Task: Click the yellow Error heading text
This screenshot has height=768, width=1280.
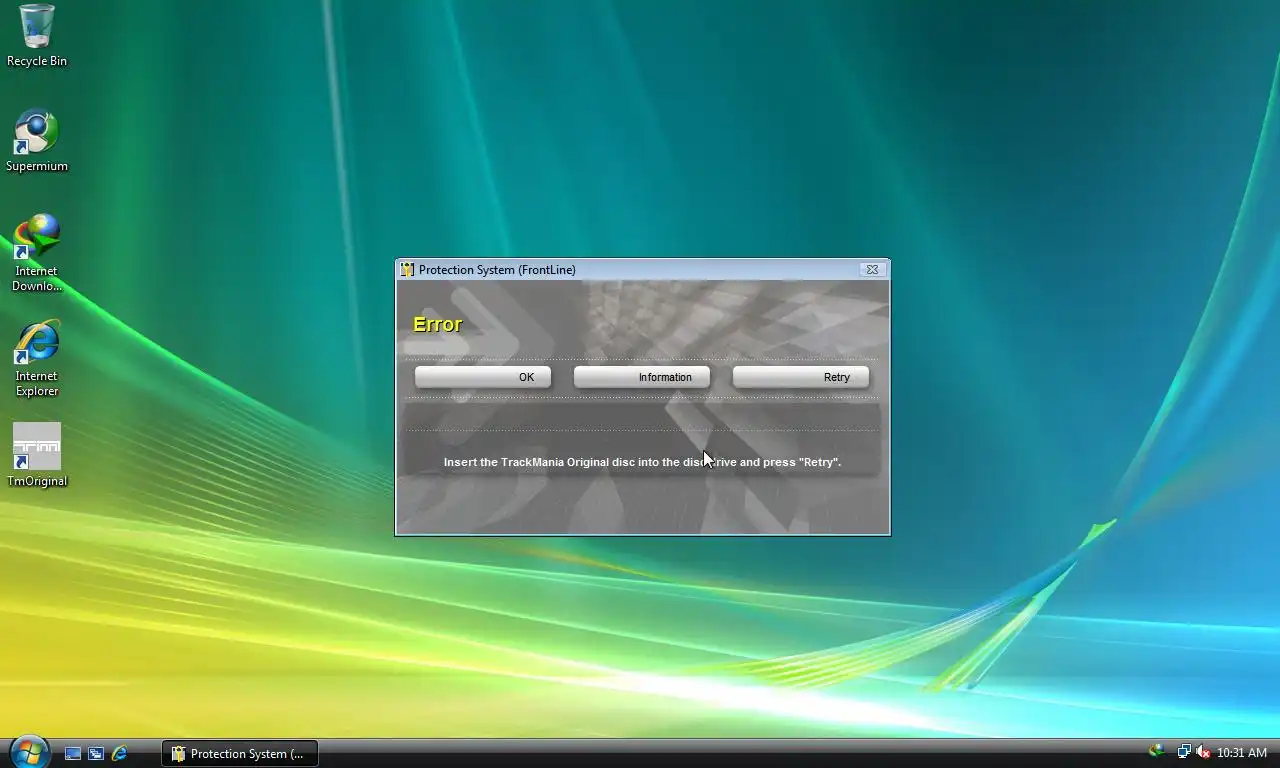Action: [437, 324]
